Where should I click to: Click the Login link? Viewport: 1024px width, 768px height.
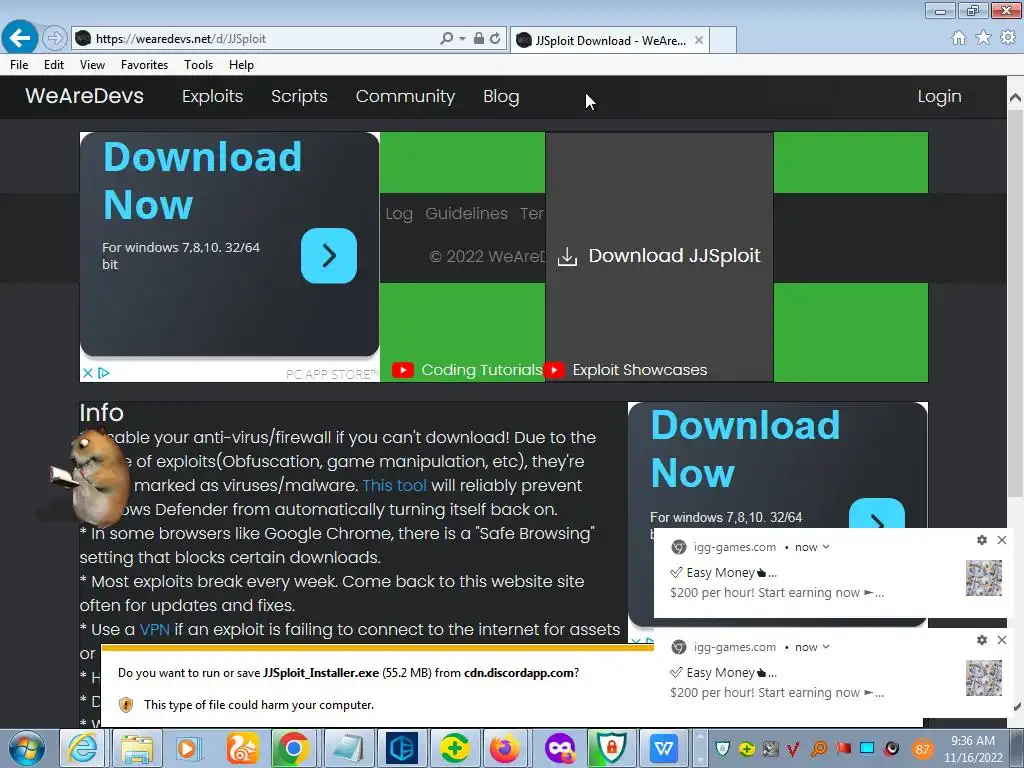click(939, 96)
